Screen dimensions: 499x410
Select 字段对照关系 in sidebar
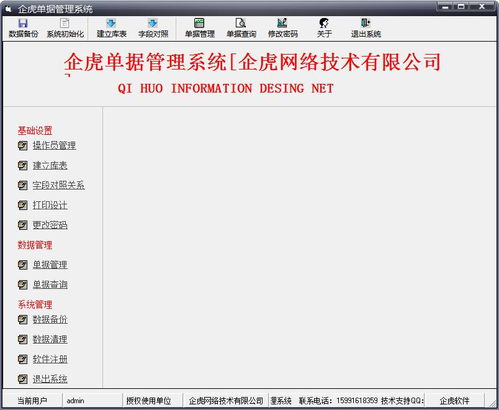pos(58,185)
